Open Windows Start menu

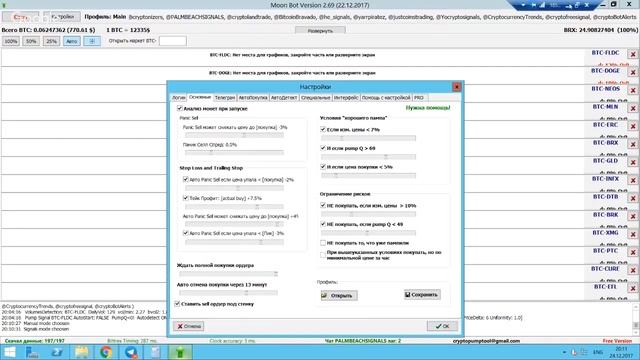tap(9, 352)
